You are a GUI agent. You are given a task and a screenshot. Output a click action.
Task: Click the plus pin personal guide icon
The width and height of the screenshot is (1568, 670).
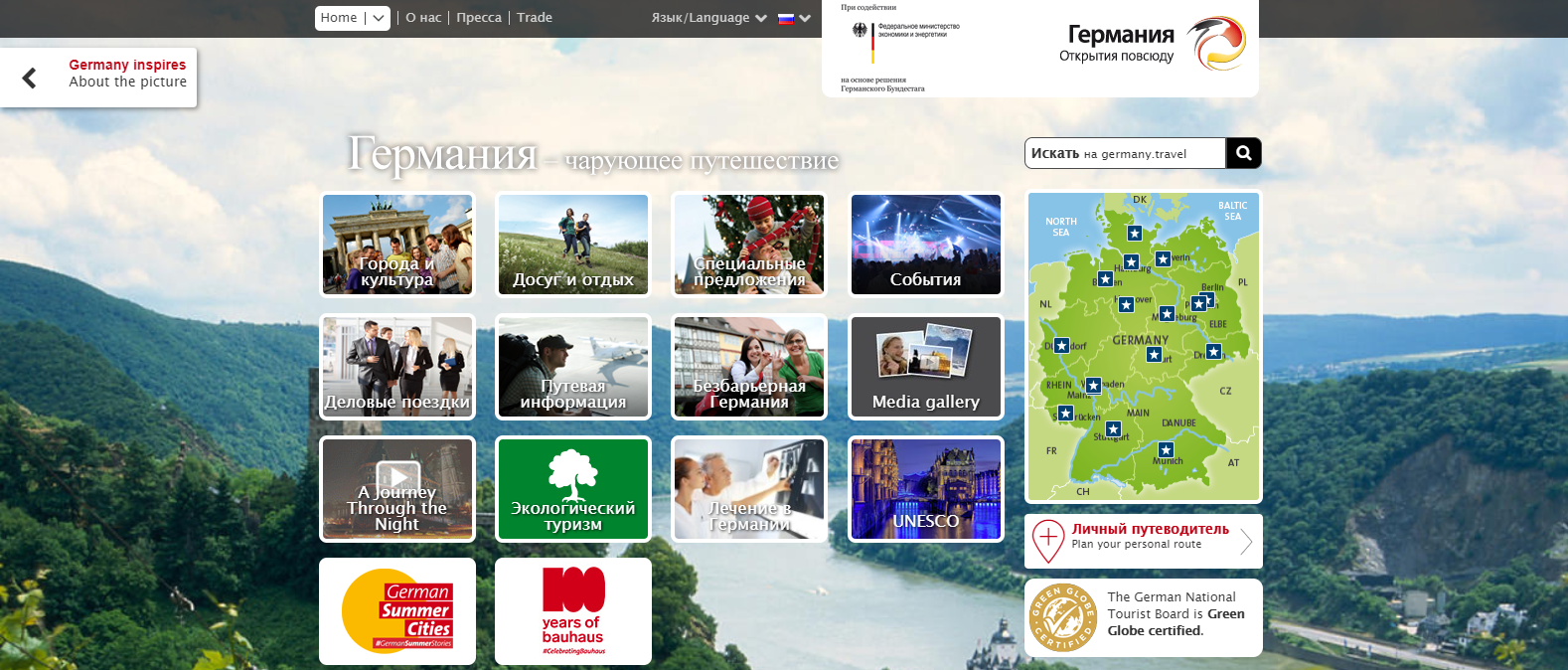[1047, 539]
